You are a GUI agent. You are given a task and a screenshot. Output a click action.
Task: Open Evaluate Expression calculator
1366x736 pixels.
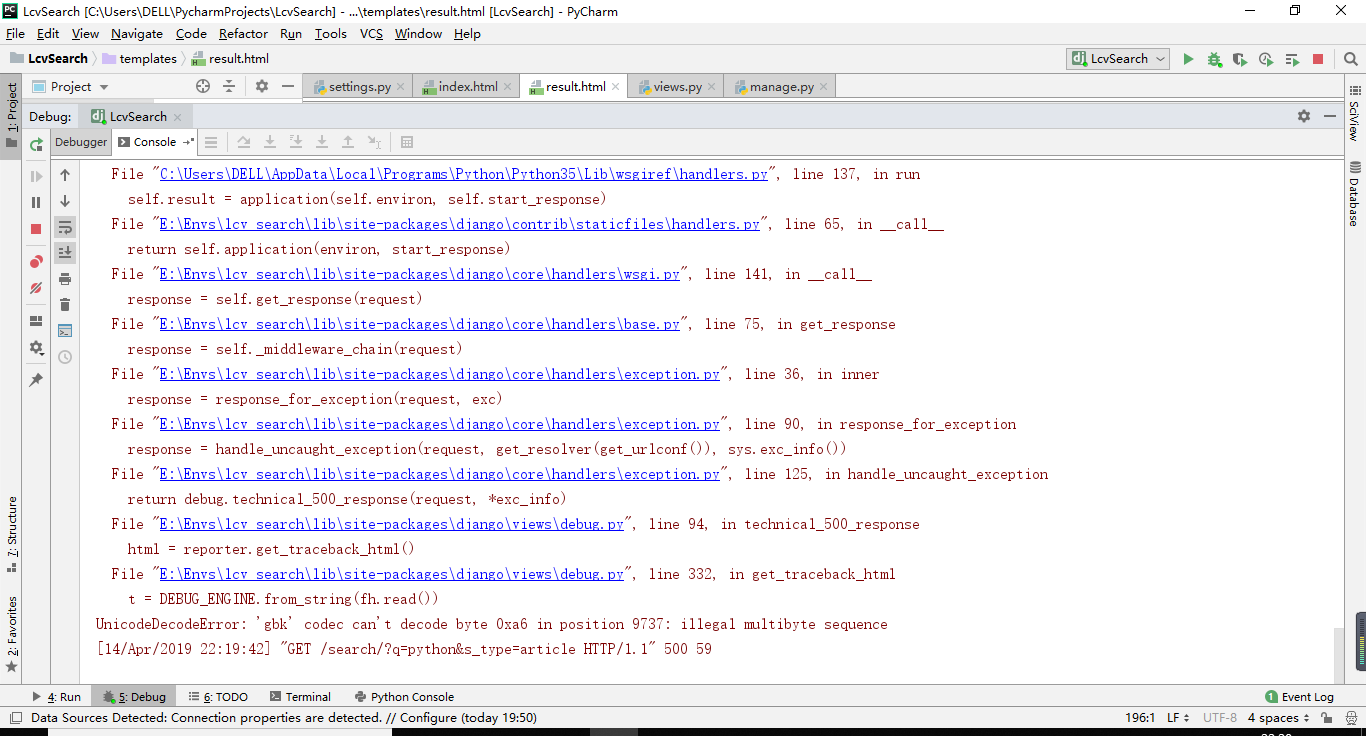coord(407,142)
